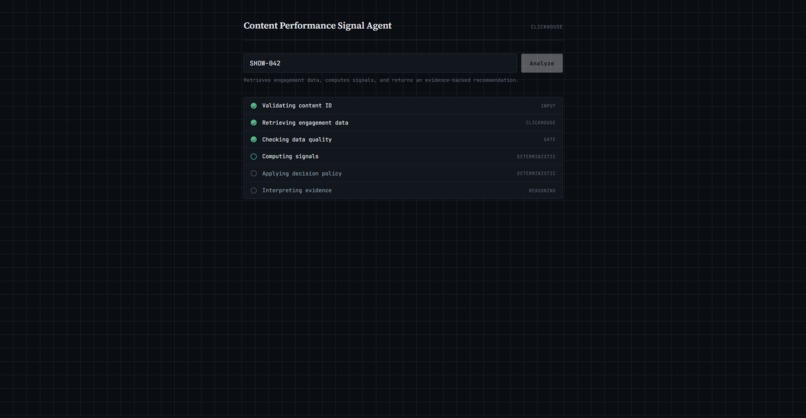The height and width of the screenshot is (418, 806).
Task: Click the Content Performance Signal Agent title
Action: click(x=318, y=26)
